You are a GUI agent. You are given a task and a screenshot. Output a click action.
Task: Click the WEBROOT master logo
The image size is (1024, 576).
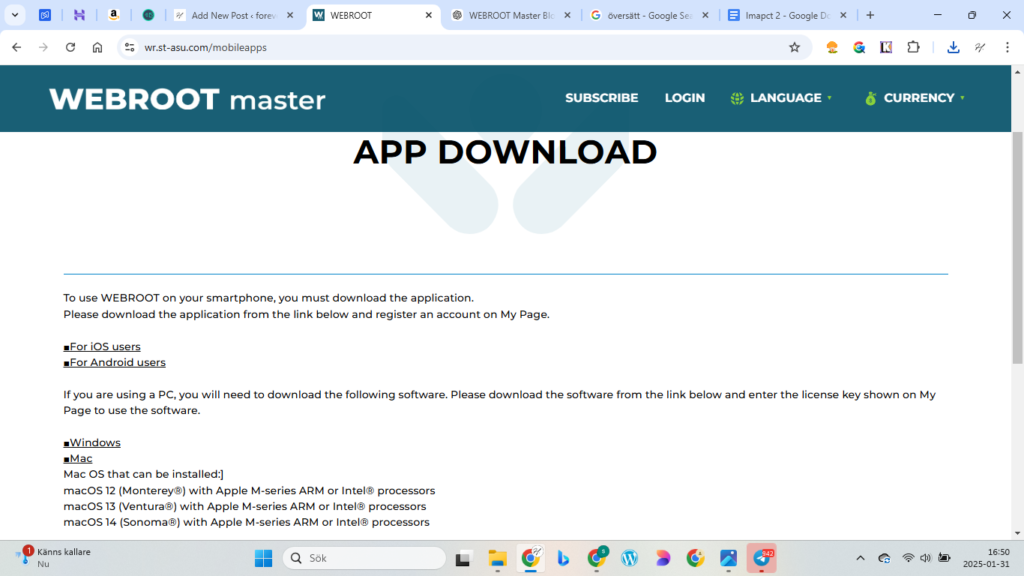coord(187,99)
